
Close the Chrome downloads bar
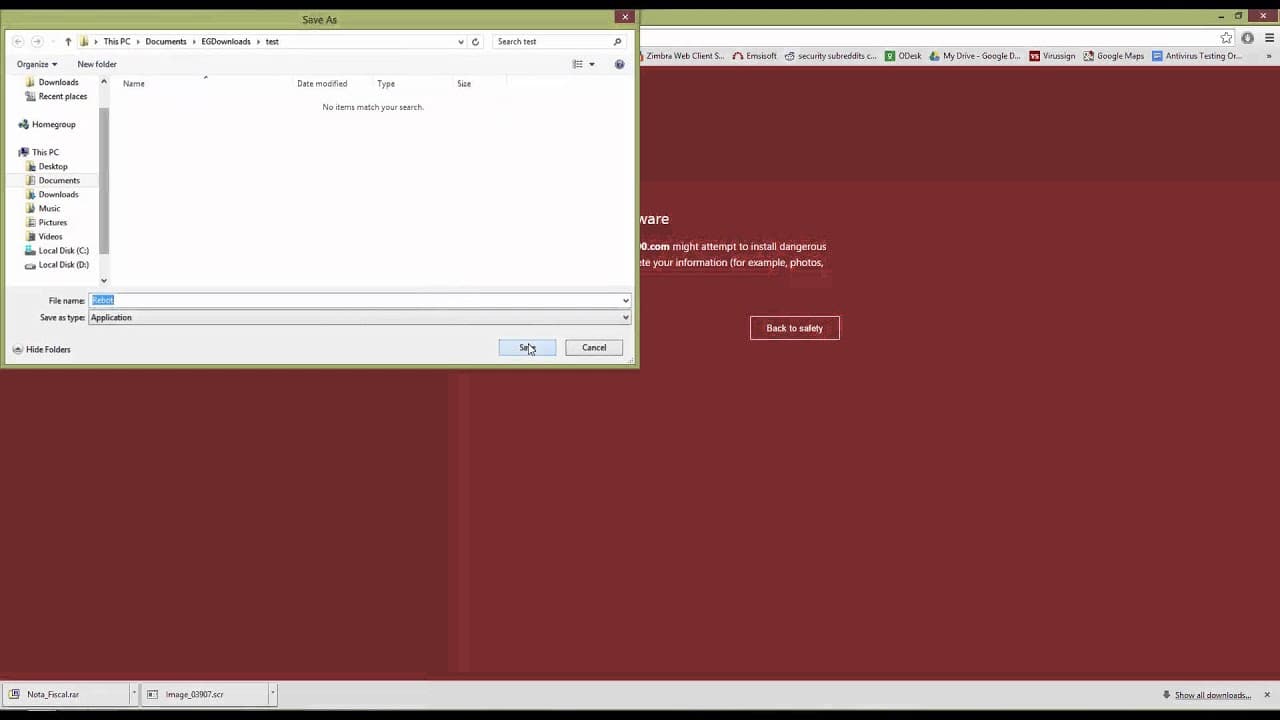point(1267,694)
